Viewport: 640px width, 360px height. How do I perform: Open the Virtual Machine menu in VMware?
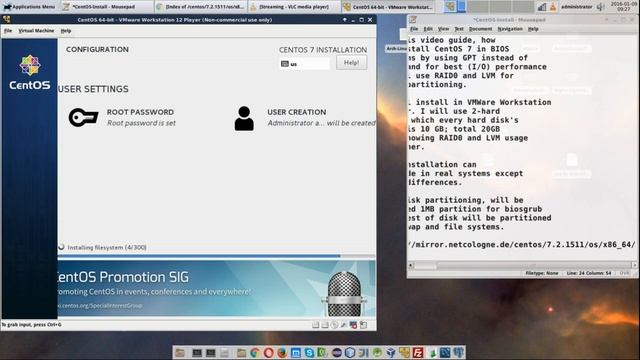click(36, 31)
